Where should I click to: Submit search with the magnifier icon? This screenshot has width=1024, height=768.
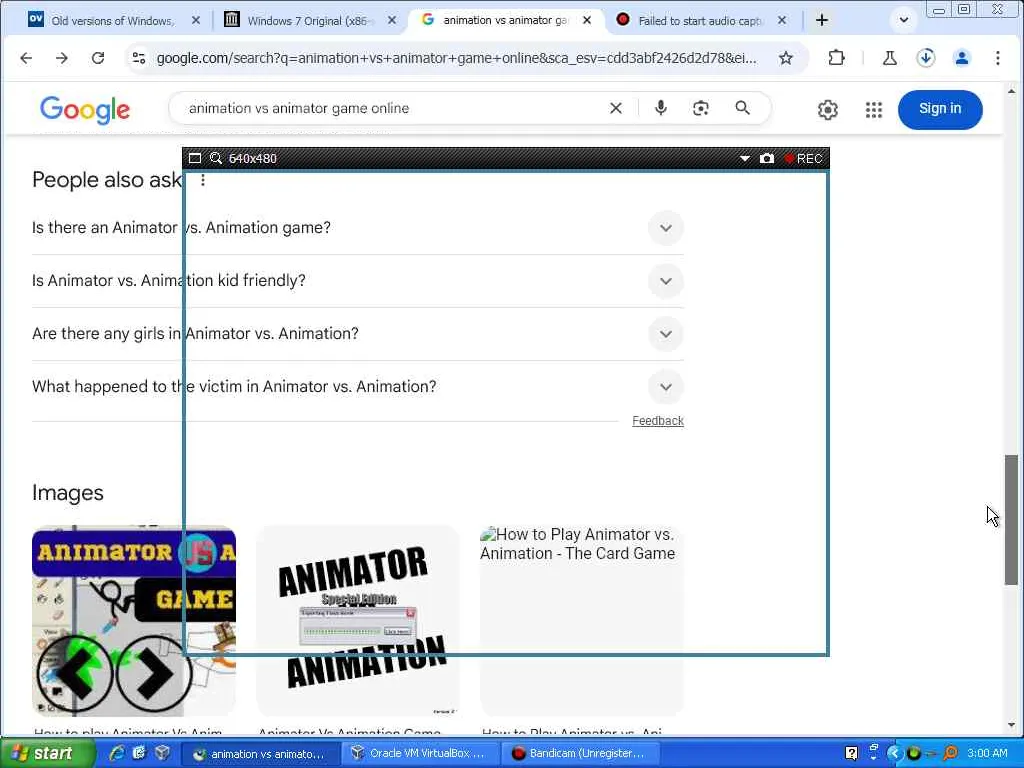(743, 108)
